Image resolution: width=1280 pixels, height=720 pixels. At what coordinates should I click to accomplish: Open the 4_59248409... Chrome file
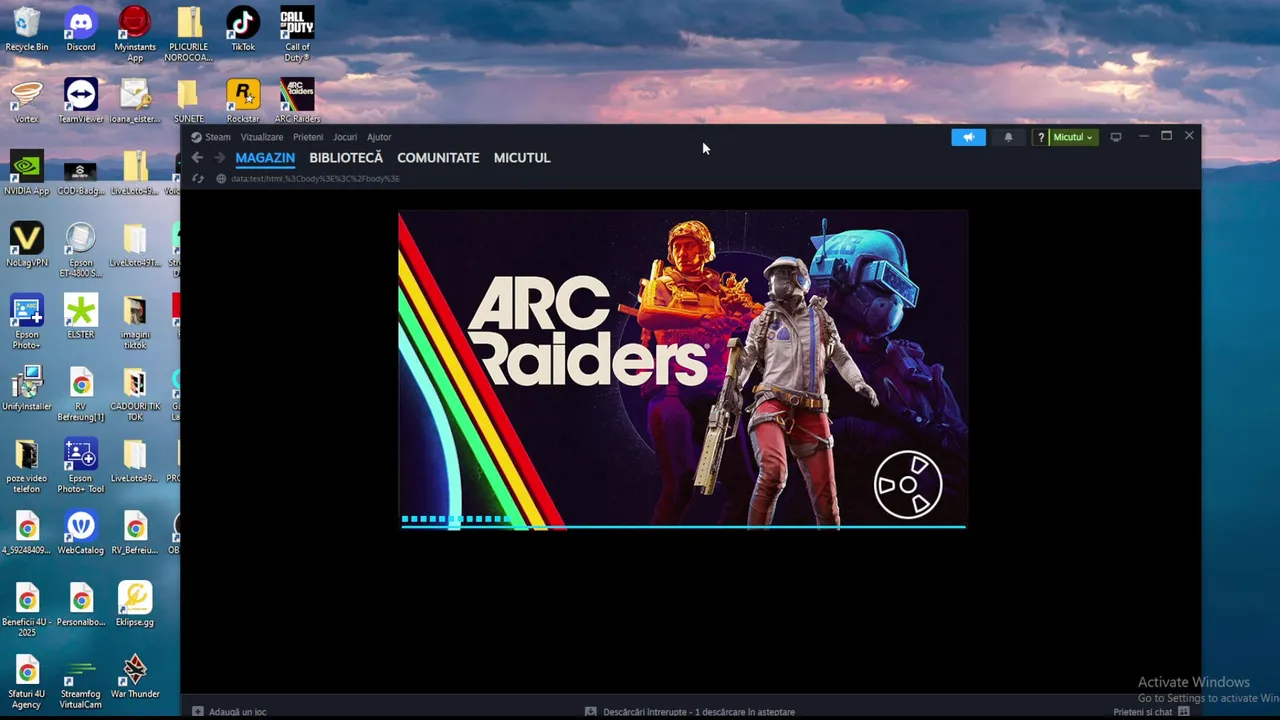point(27,534)
